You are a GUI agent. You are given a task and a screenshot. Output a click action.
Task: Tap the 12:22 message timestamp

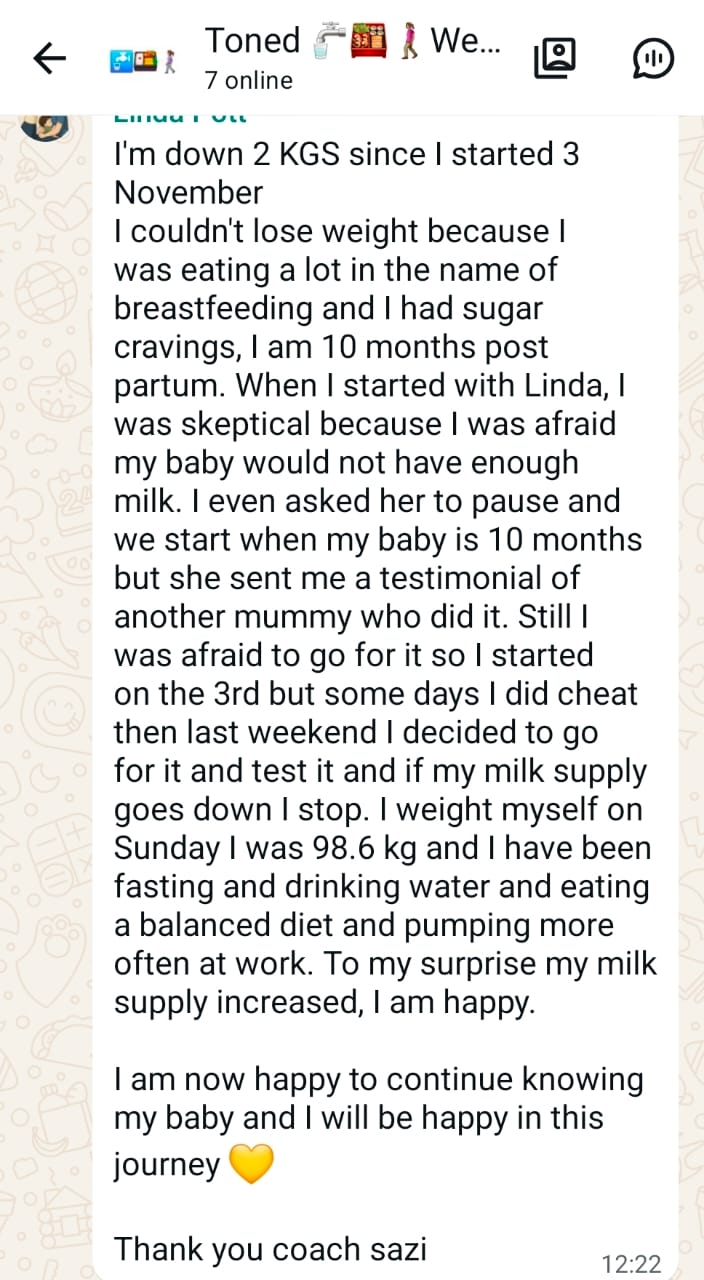pos(632,1263)
